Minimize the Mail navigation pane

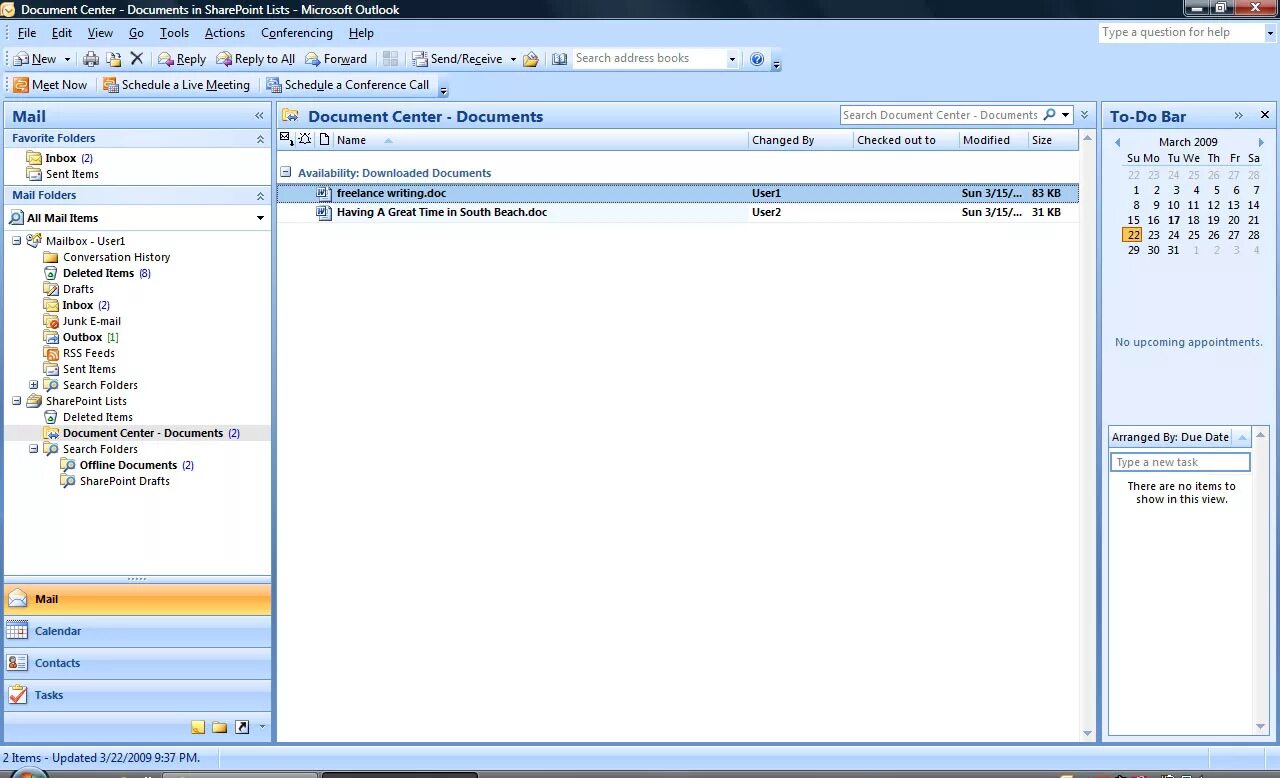tap(259, 116)
